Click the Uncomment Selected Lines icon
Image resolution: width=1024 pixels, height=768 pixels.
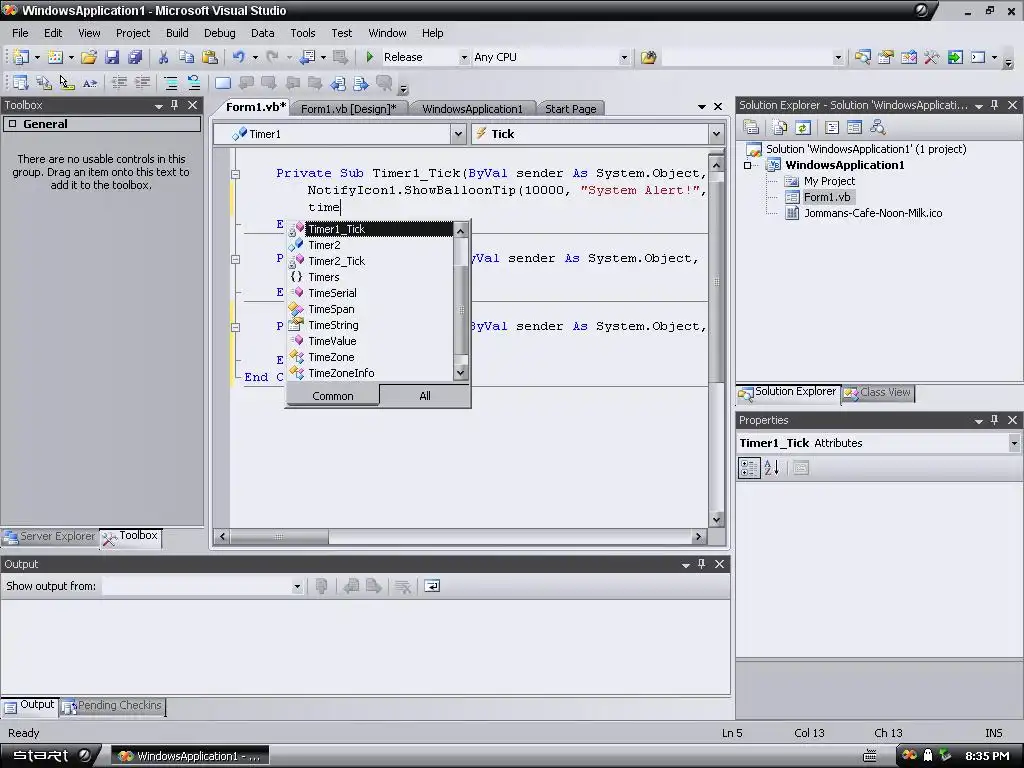click(194, 83)
